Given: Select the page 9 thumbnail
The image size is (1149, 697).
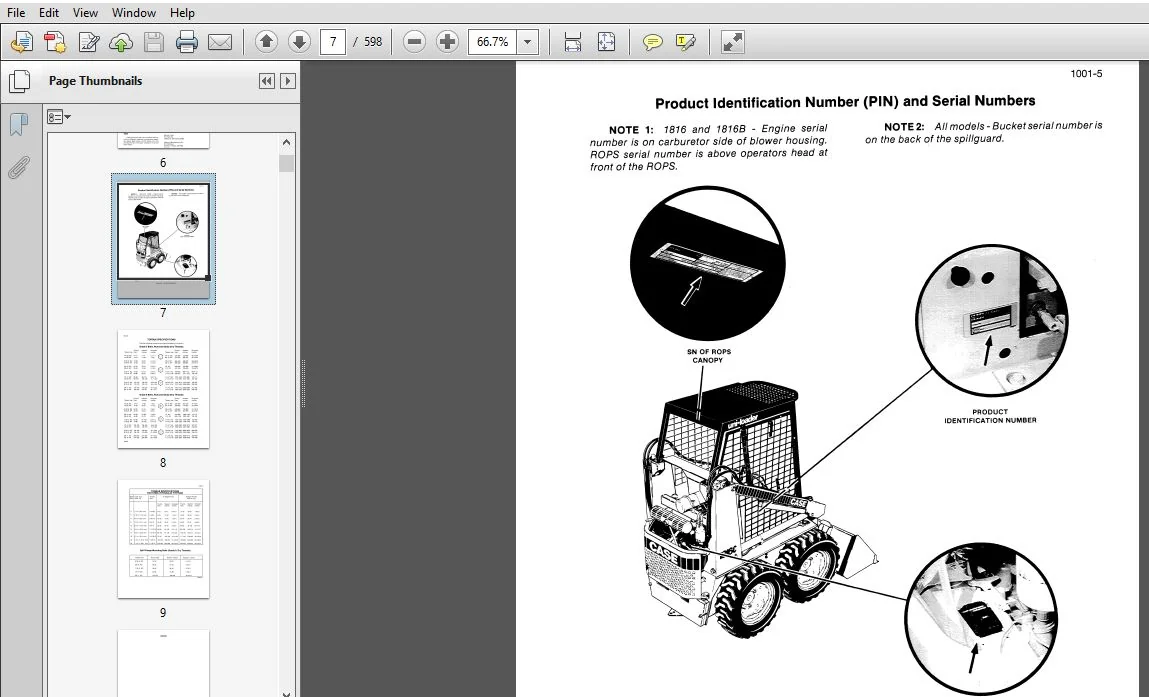Looking at the screenshot, I should click(x=163, y=539).
